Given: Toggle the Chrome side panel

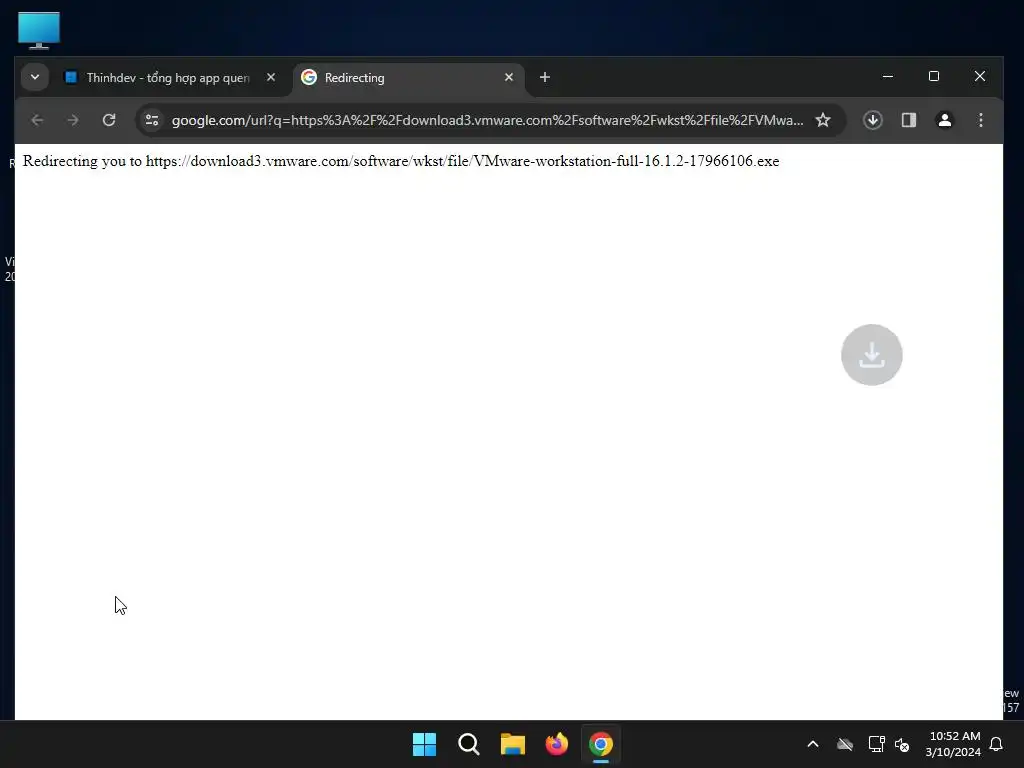Looking at the screenshot, I should [908, 120].
